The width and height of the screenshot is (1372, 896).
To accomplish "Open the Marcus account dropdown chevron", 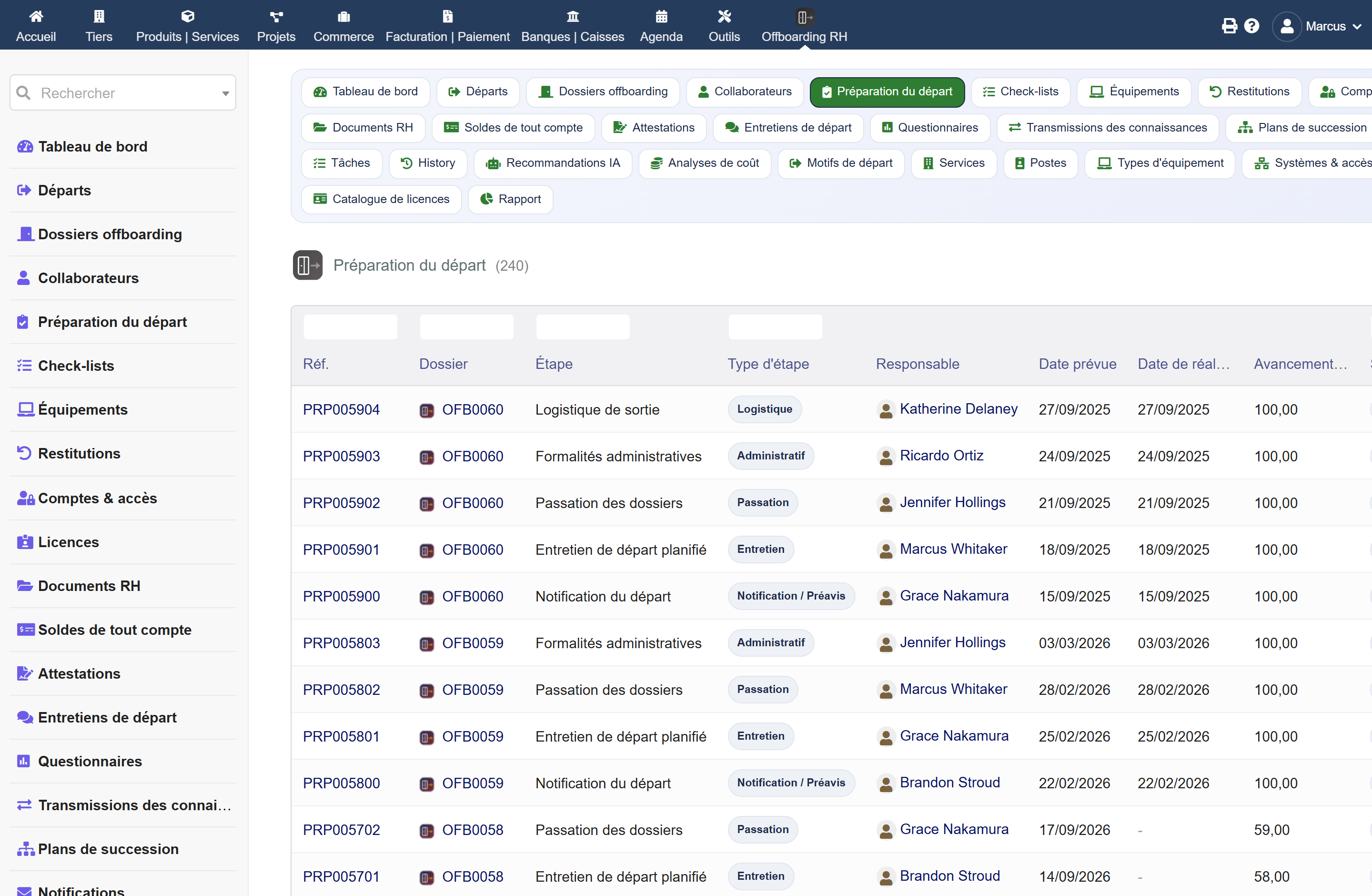I will 1357,27.
